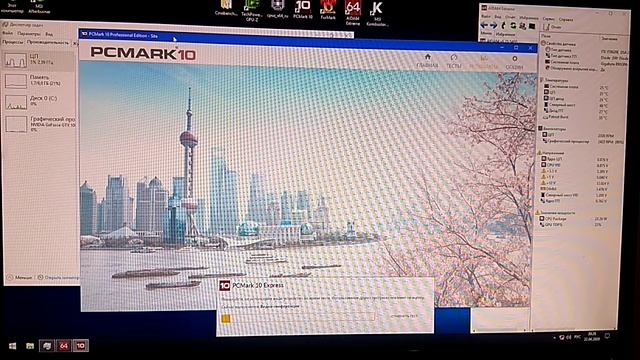This screenshot has width=640, height=360.
Task: Switch to AIDA64 Menu (Меню) panel tab
Action: pos(486,33)
